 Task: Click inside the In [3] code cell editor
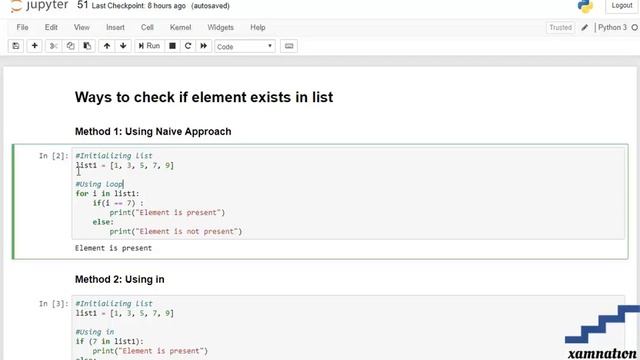pyautogui.click(x=348, y=328)
